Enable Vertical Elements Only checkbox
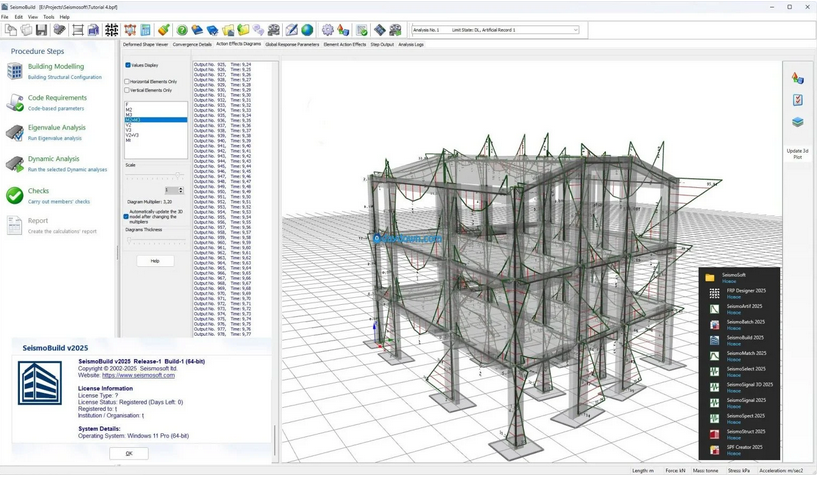Screen dimensions: 818x479 click(x=127, y=90)
